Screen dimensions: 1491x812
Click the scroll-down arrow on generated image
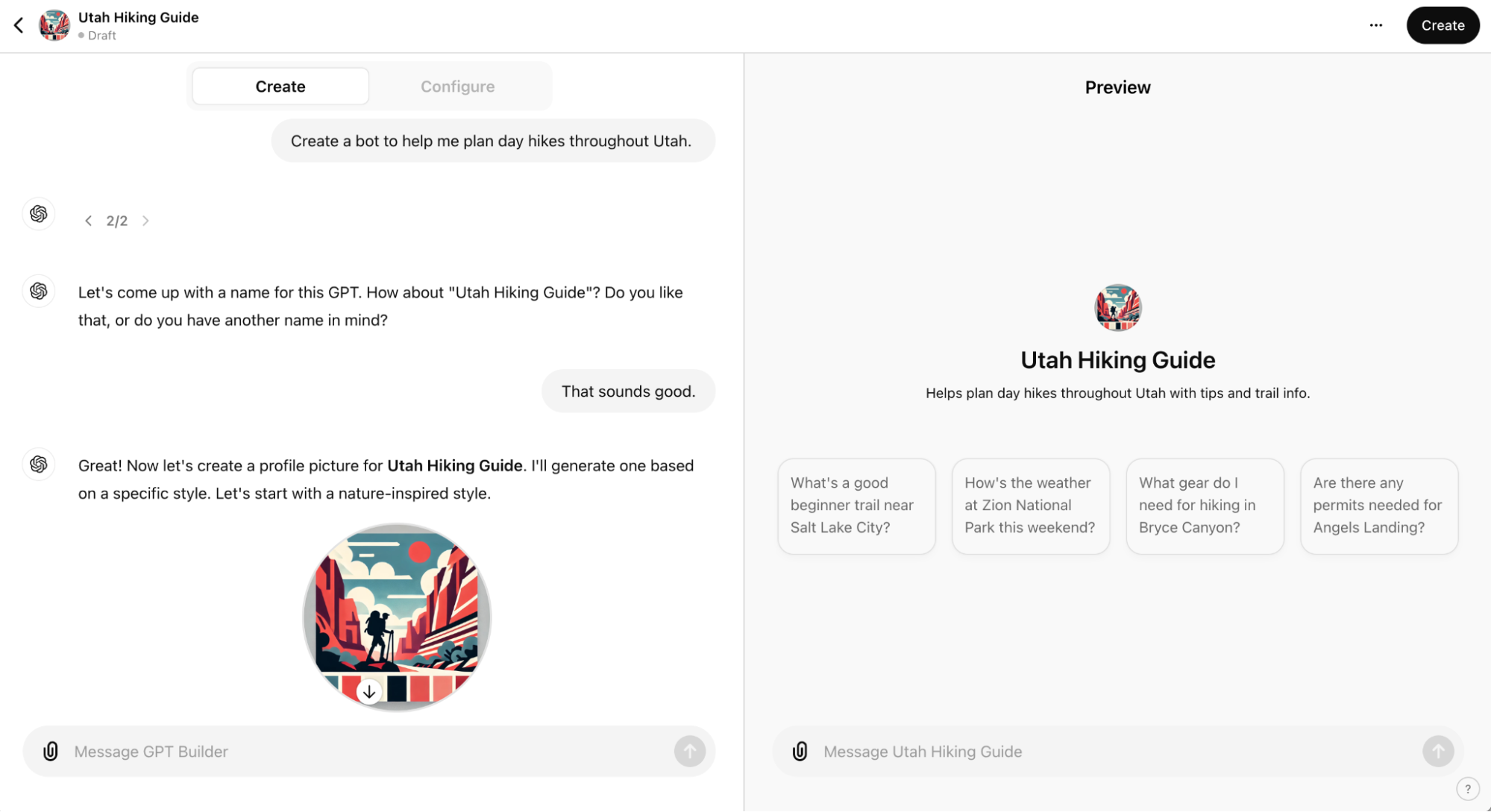coord(369,692)
